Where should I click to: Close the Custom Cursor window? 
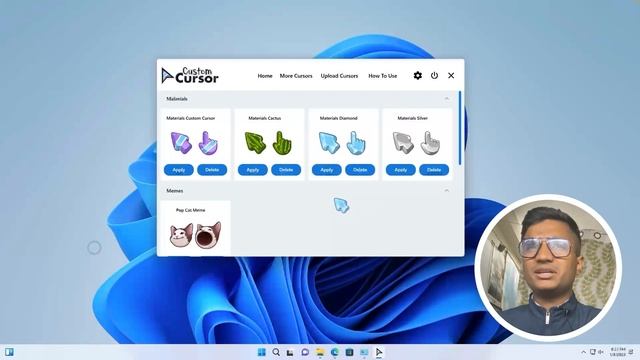click(x=451, y=76)
